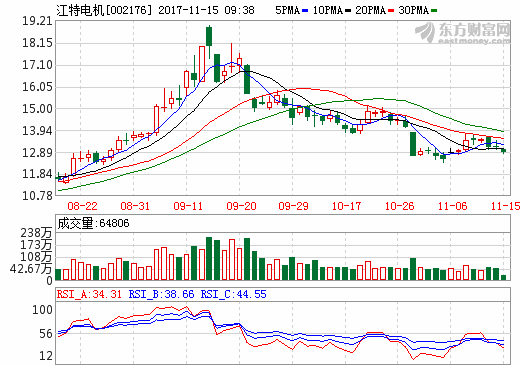Click the 13.94 price axis label
Viewport: 520px width, 365px height.
click(37, 131)
